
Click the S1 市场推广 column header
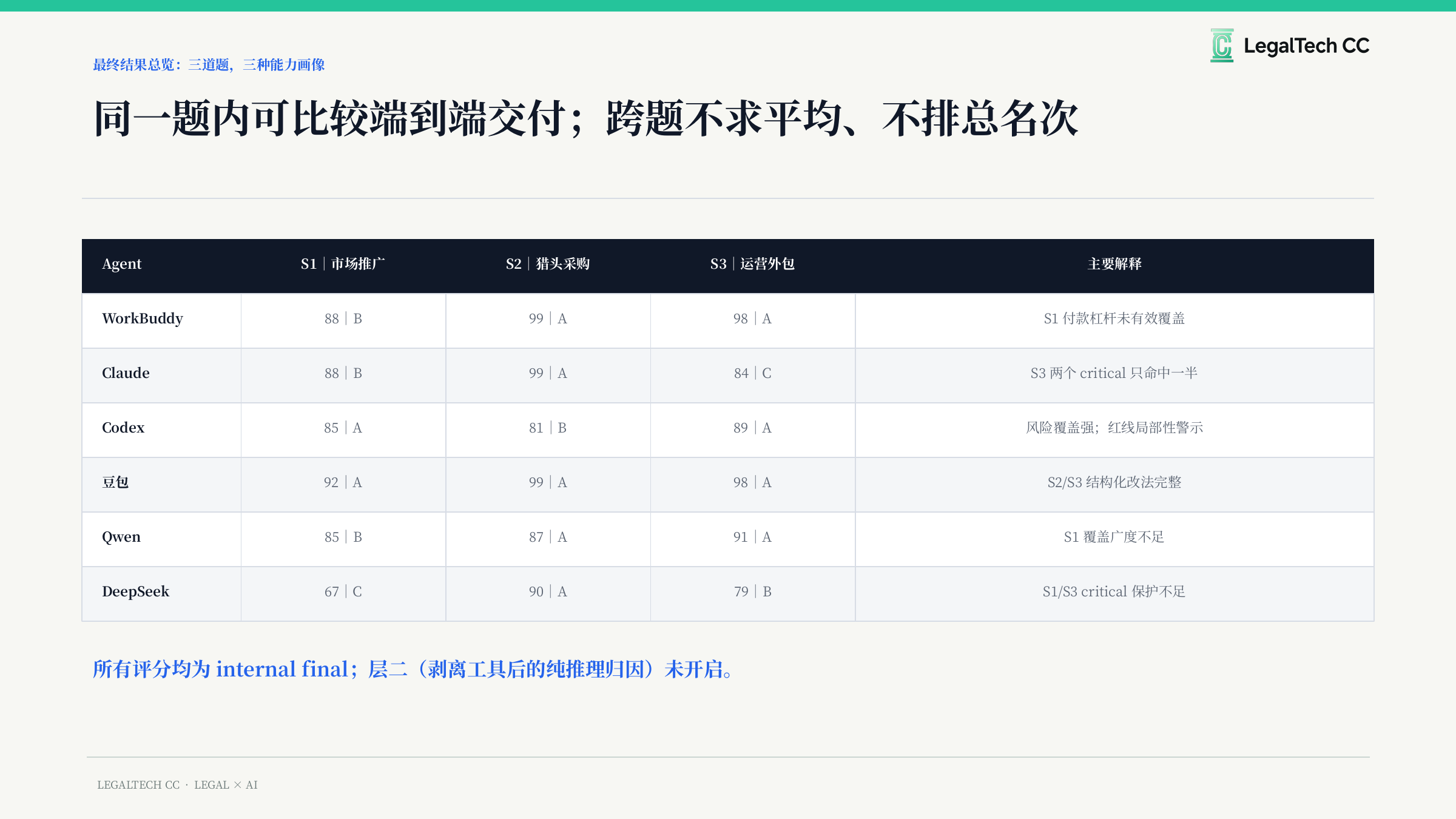pyautogui.click(x=343, y=264)
